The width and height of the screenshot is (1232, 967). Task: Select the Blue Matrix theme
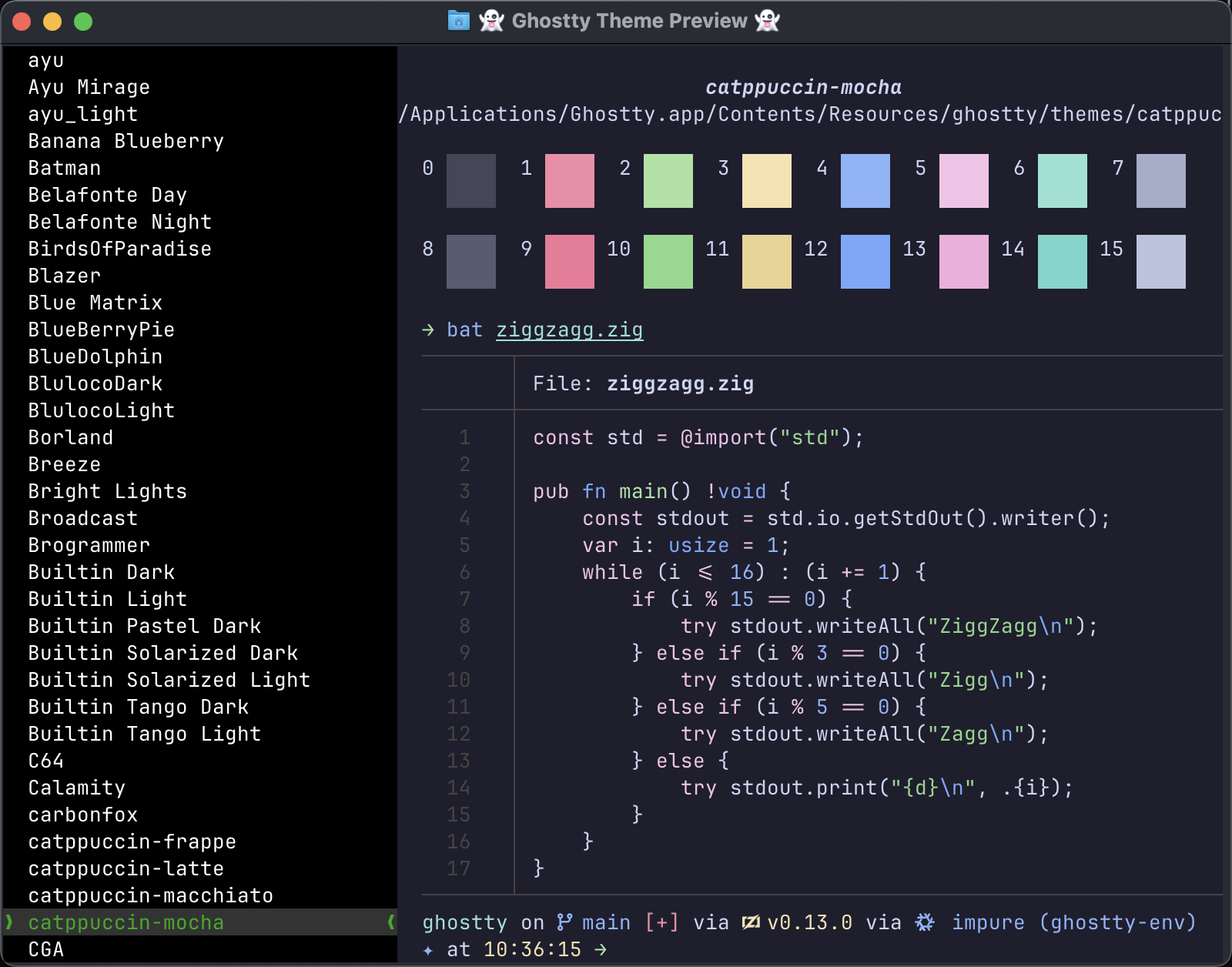pyautogui.click(x=95, y=303)
